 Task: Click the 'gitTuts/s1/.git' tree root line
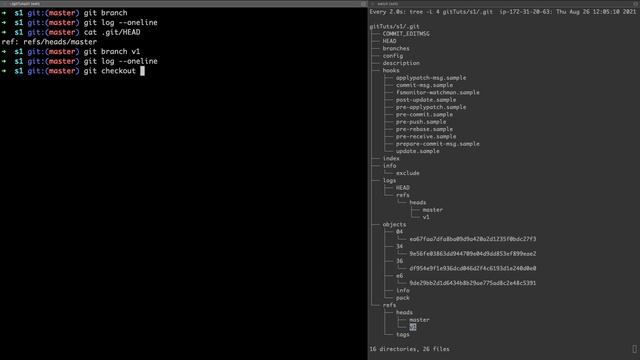[394, 27]
